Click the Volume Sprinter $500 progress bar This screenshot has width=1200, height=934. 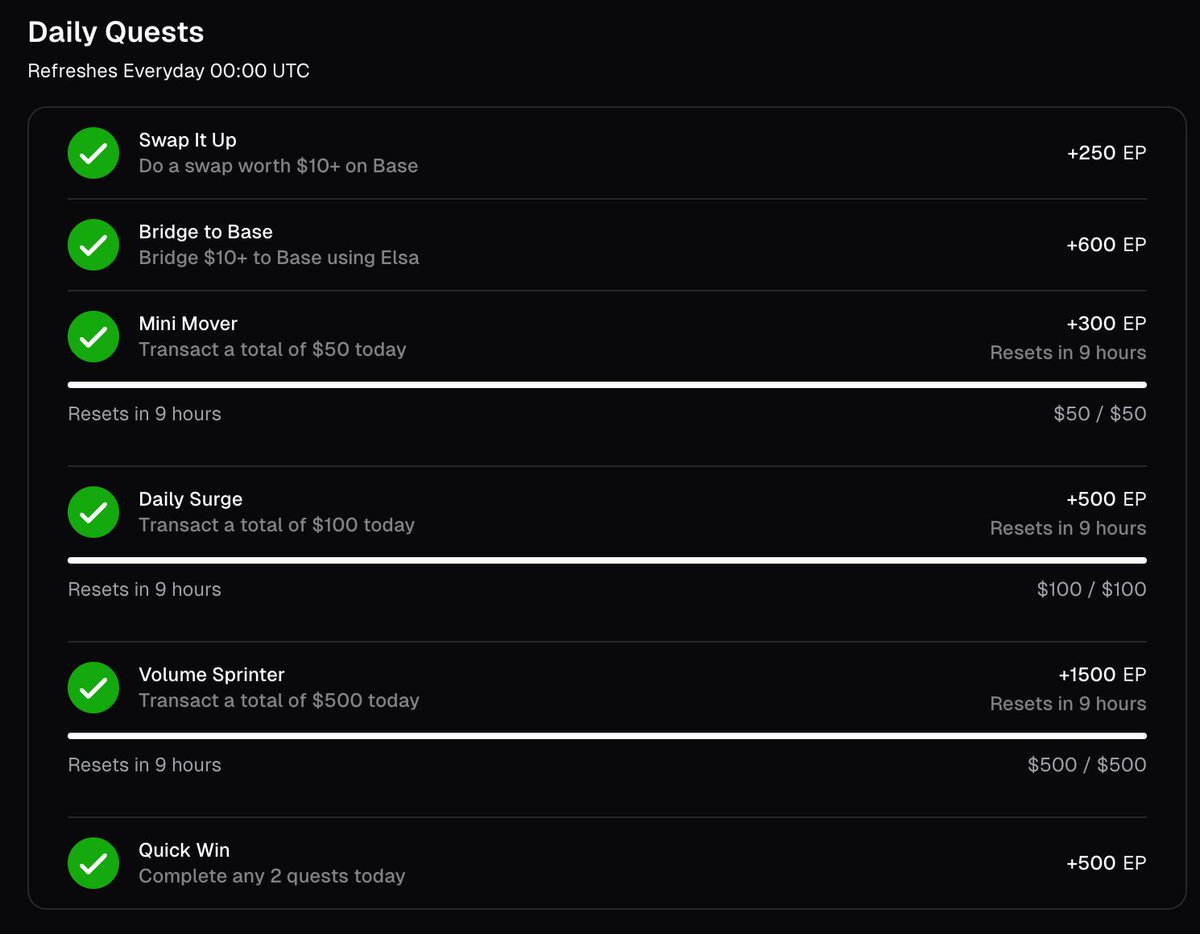click(607, 736)
